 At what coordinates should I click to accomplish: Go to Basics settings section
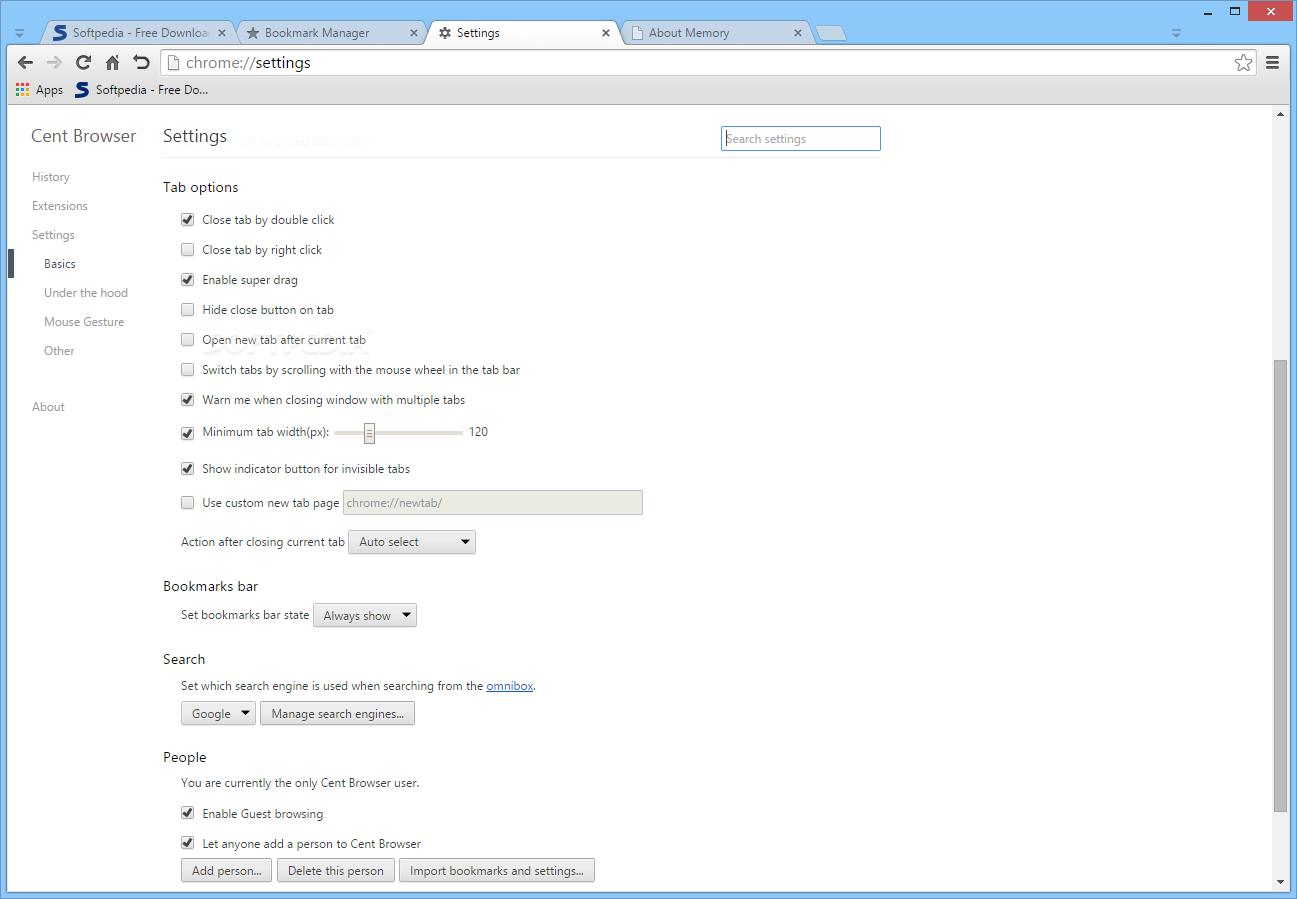[60, 264]
